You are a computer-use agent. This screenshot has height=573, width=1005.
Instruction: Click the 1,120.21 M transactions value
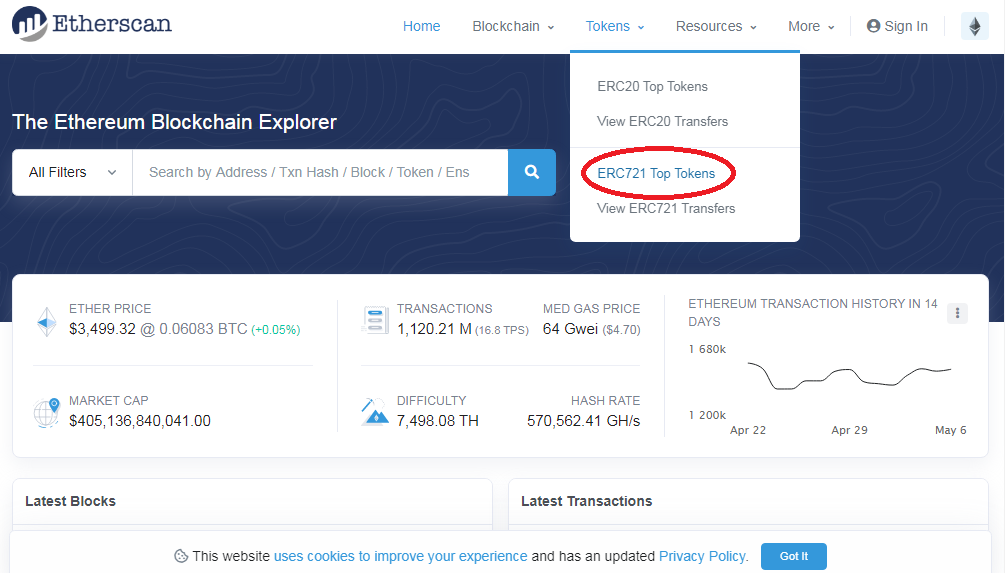point(434,329)
